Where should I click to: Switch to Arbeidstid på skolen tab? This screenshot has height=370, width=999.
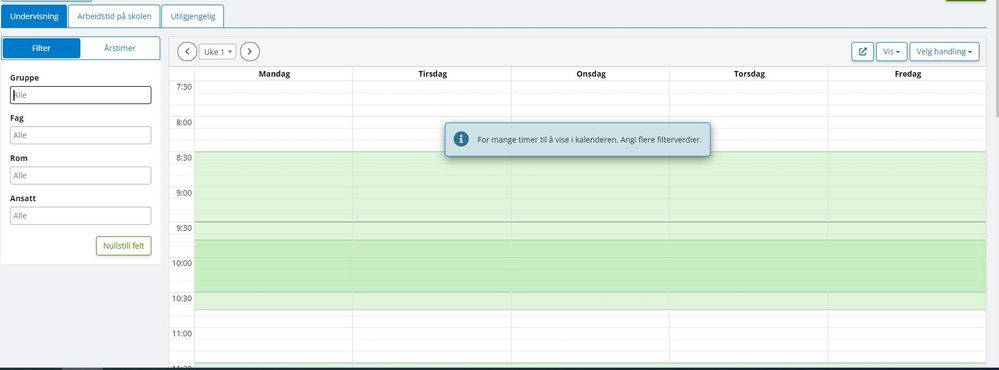[x=114, y=17]
